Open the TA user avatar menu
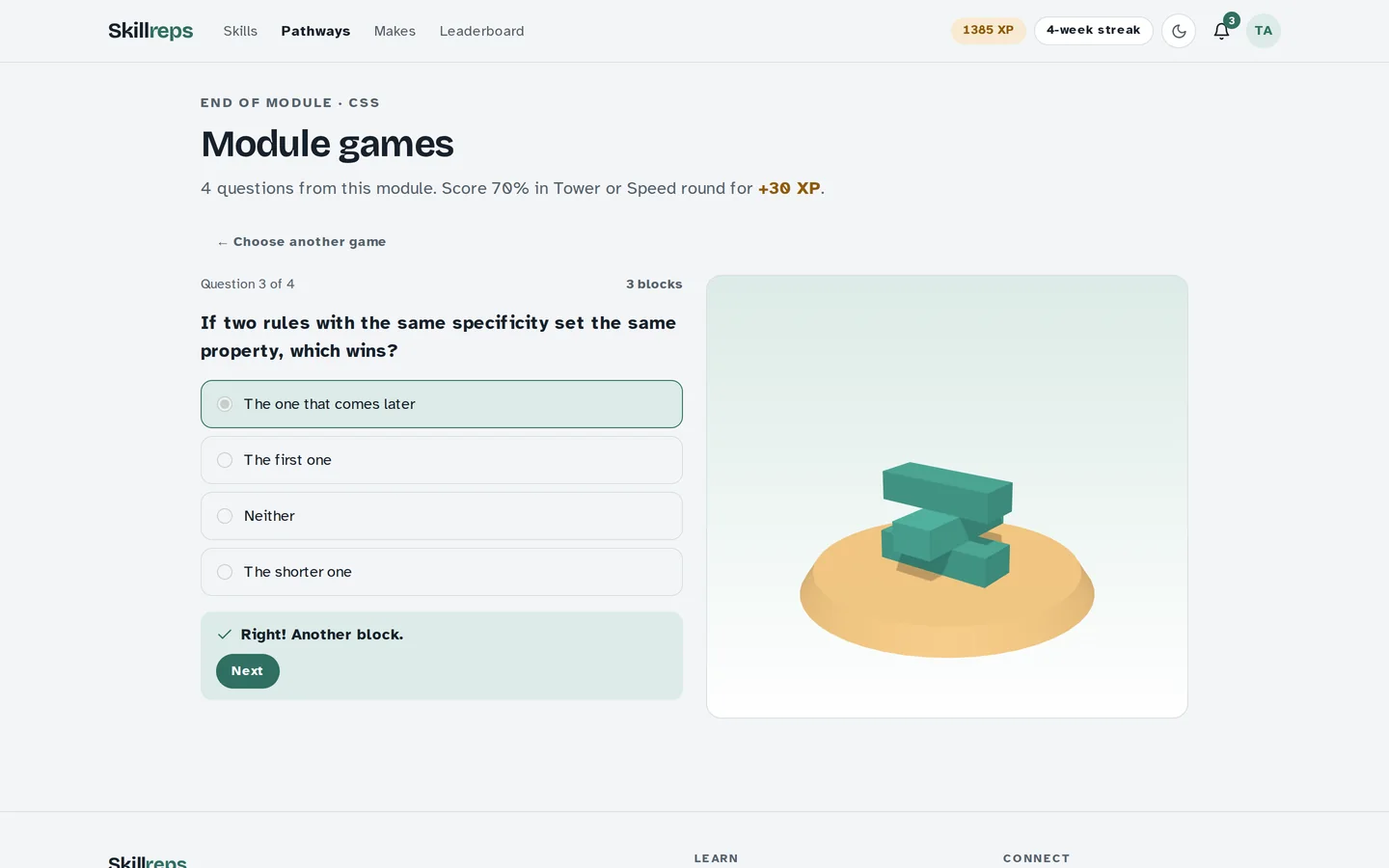 point(1264,31)
